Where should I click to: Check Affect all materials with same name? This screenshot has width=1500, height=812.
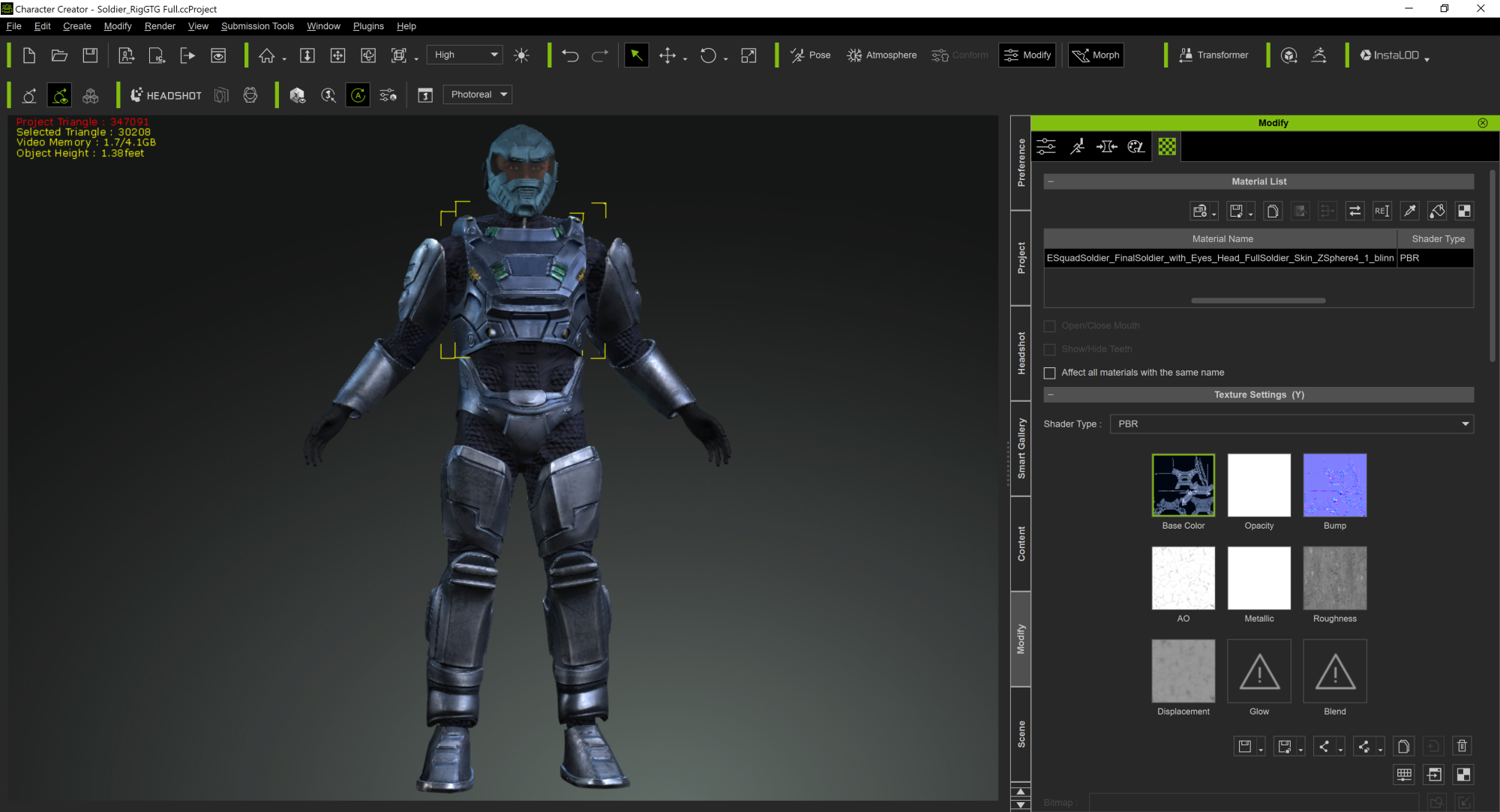pos(1050,373)
